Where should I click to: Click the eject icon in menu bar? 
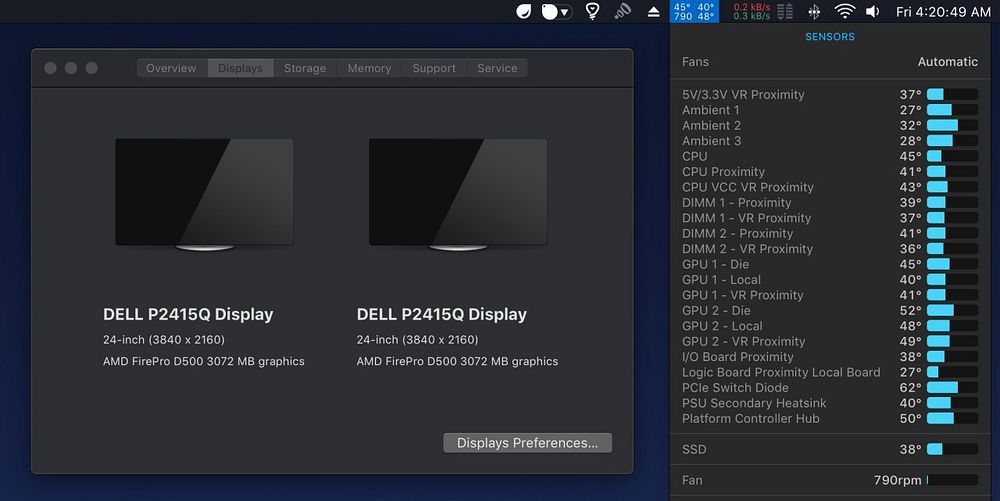click(654, 11)
